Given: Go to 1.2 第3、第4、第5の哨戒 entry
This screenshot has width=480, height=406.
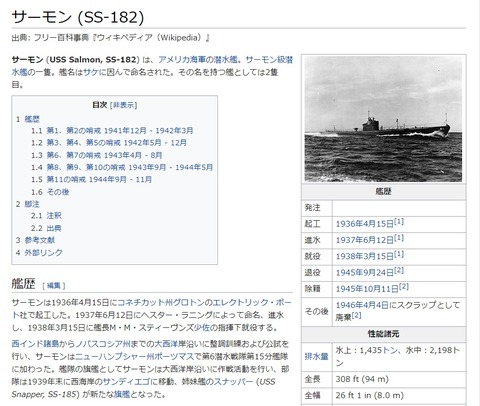Looking at the screenshot, I should pos(116,143).
